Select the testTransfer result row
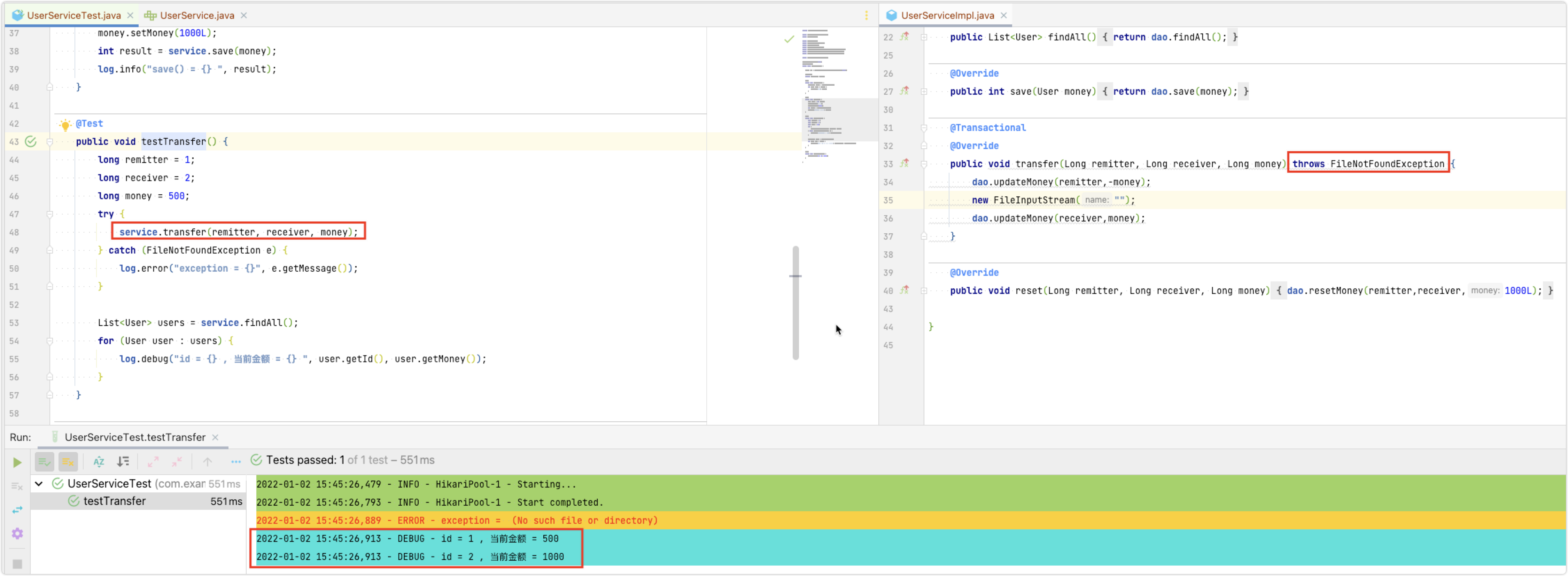Viewport: 1568px width, 576px height. point(138,501)
